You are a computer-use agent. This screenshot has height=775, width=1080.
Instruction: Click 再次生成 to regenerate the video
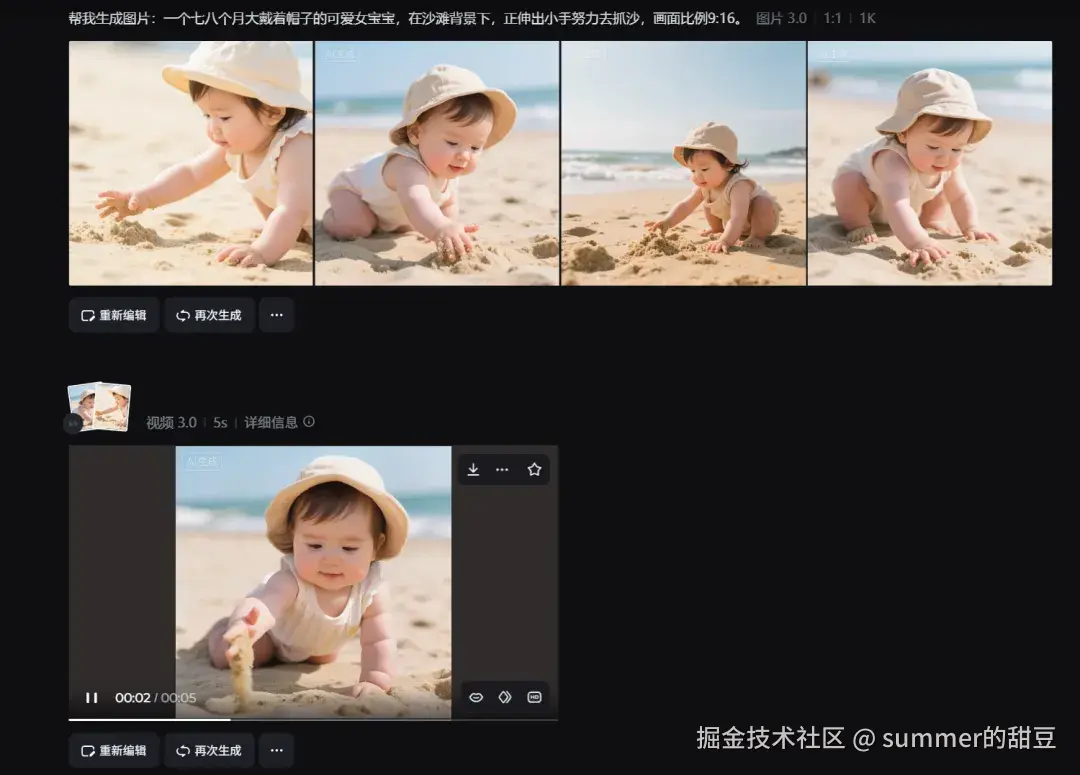[208, 750]
